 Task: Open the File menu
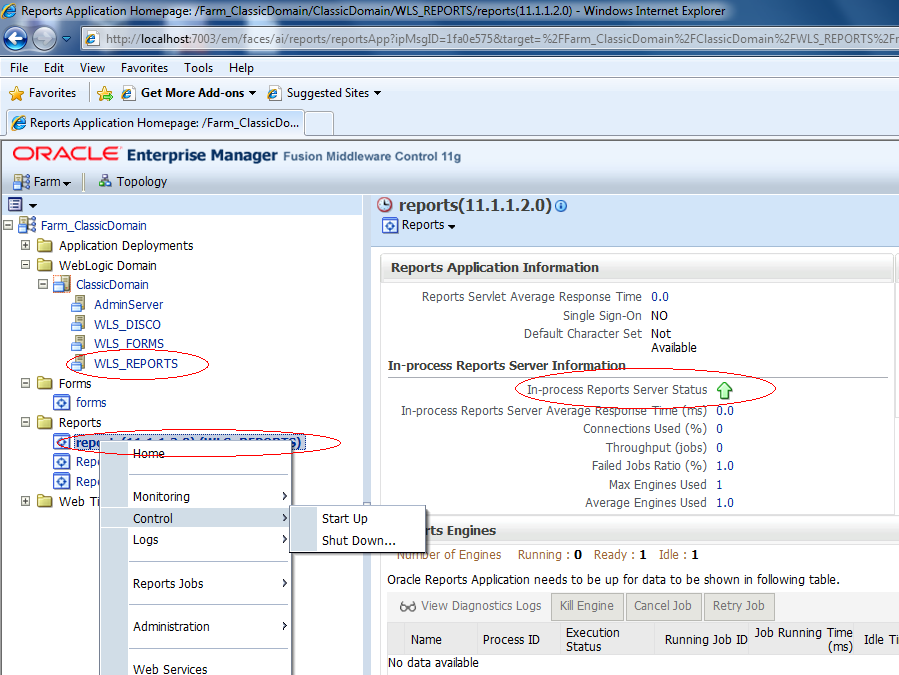pyautogui.click(x=19, y=68)
